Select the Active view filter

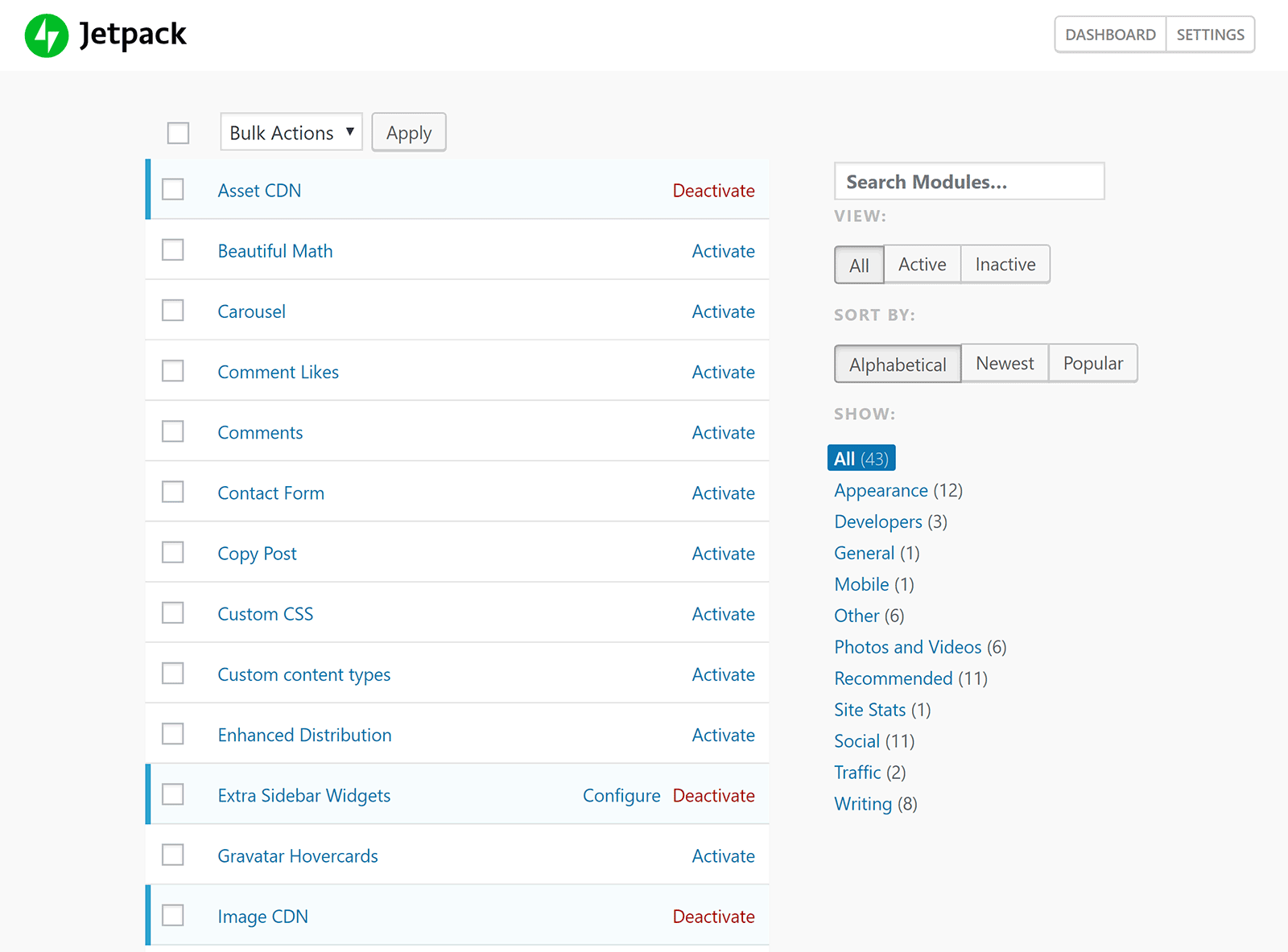point(923,264)
